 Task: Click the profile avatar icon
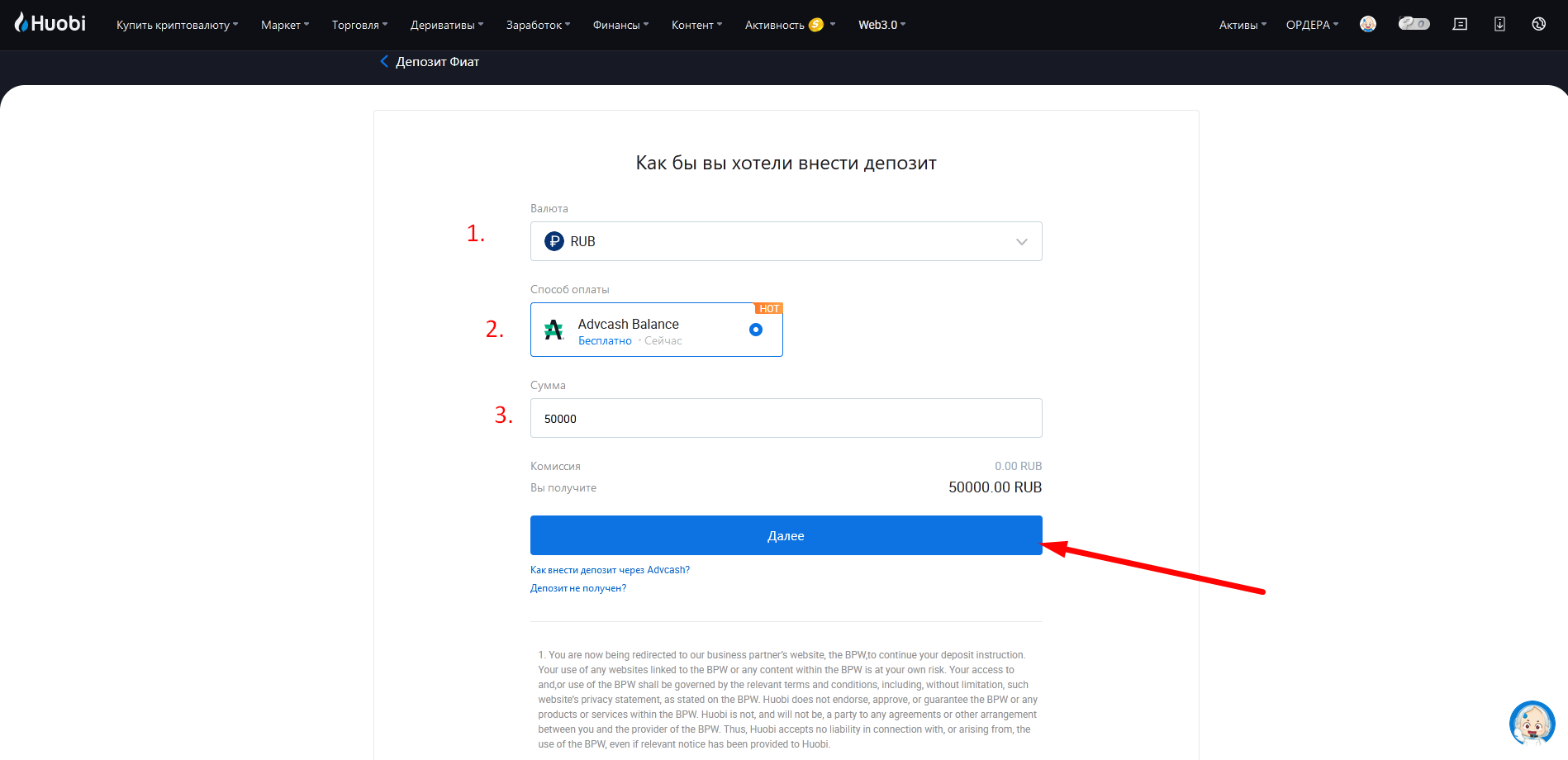coord(1368,24)
